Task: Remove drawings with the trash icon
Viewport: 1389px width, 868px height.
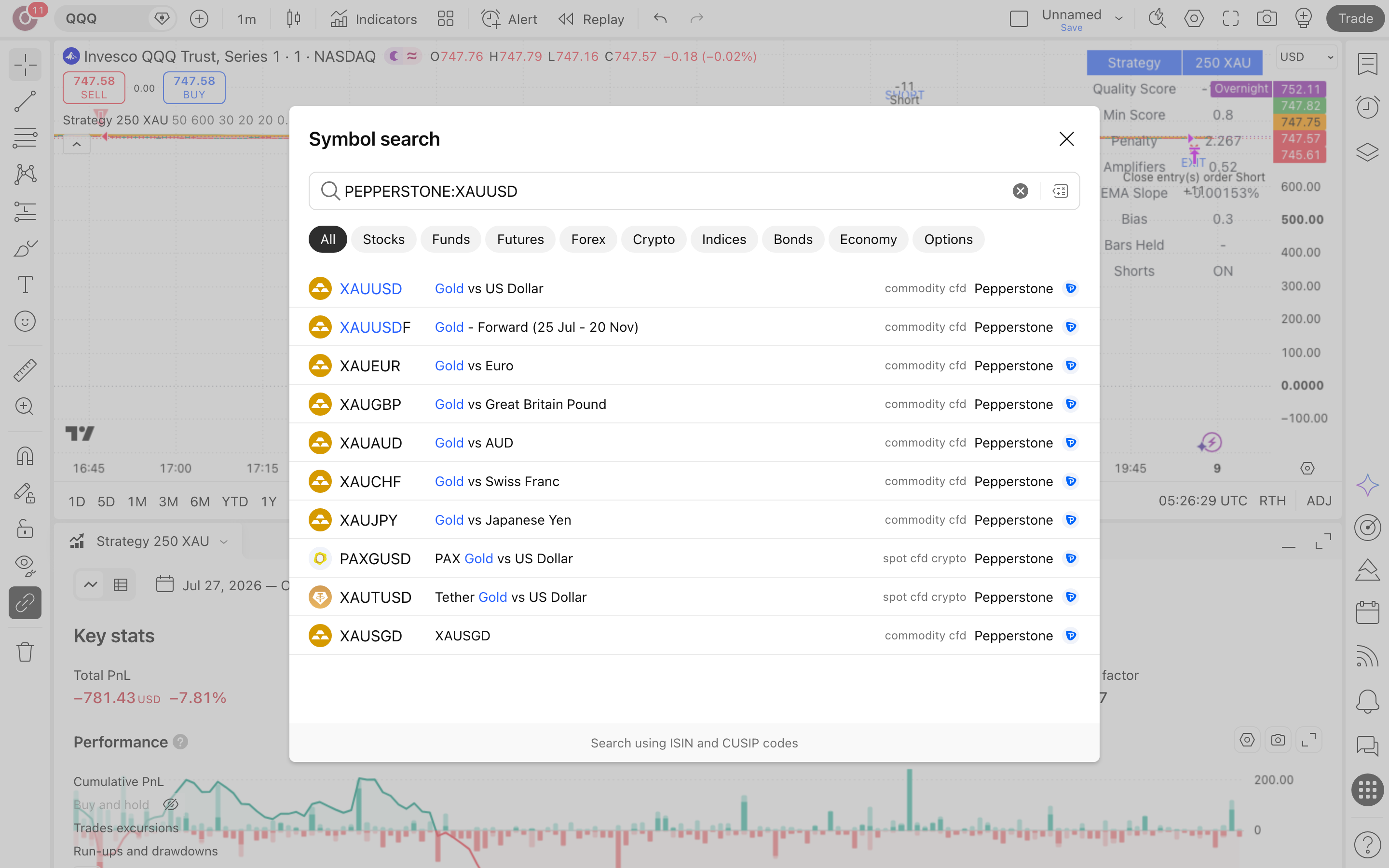Action: coord(25,651)
